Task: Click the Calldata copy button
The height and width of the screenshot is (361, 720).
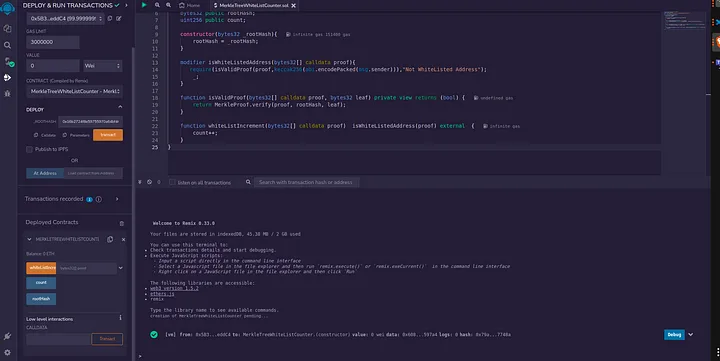Action: tap(45, 135)
